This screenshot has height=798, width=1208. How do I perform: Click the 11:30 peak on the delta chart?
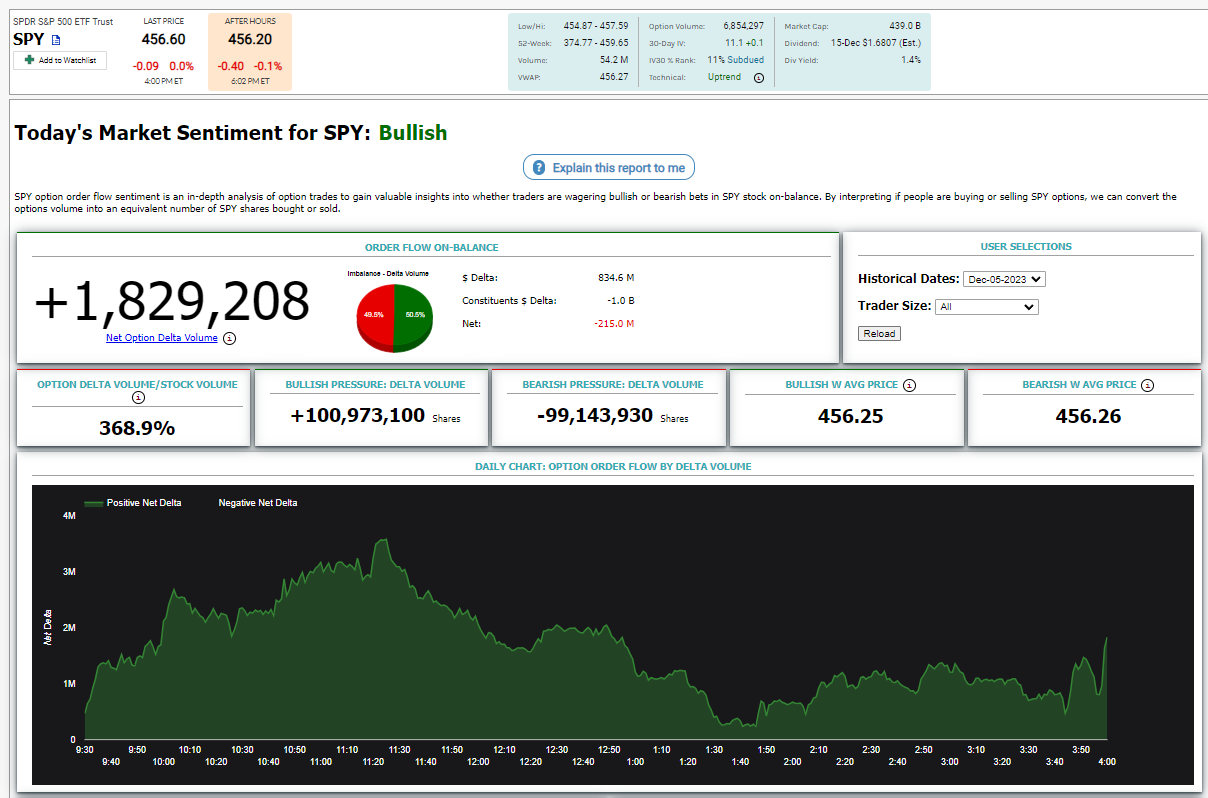(384, 541)
